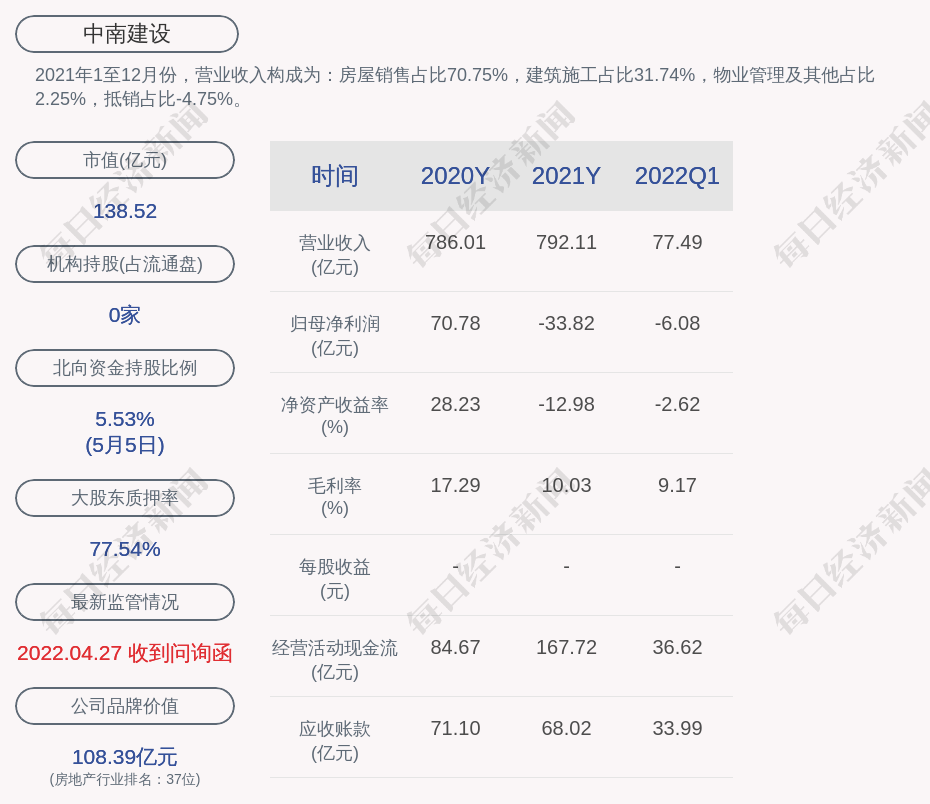Image resolution: width=930 pixels, height=804 pixels.
Task: Click the 毛利率(%) row label
Action: pyautogui.click(x=335, y=497)
